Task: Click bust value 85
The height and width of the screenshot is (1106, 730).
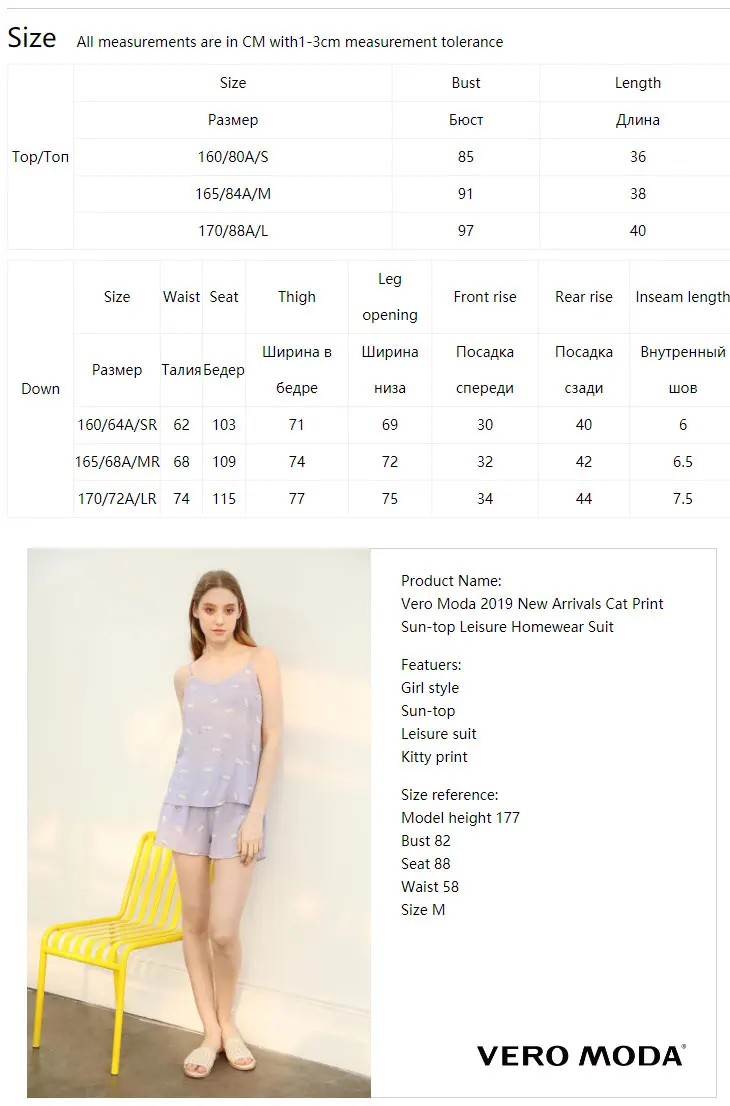Action: (466, 157)
